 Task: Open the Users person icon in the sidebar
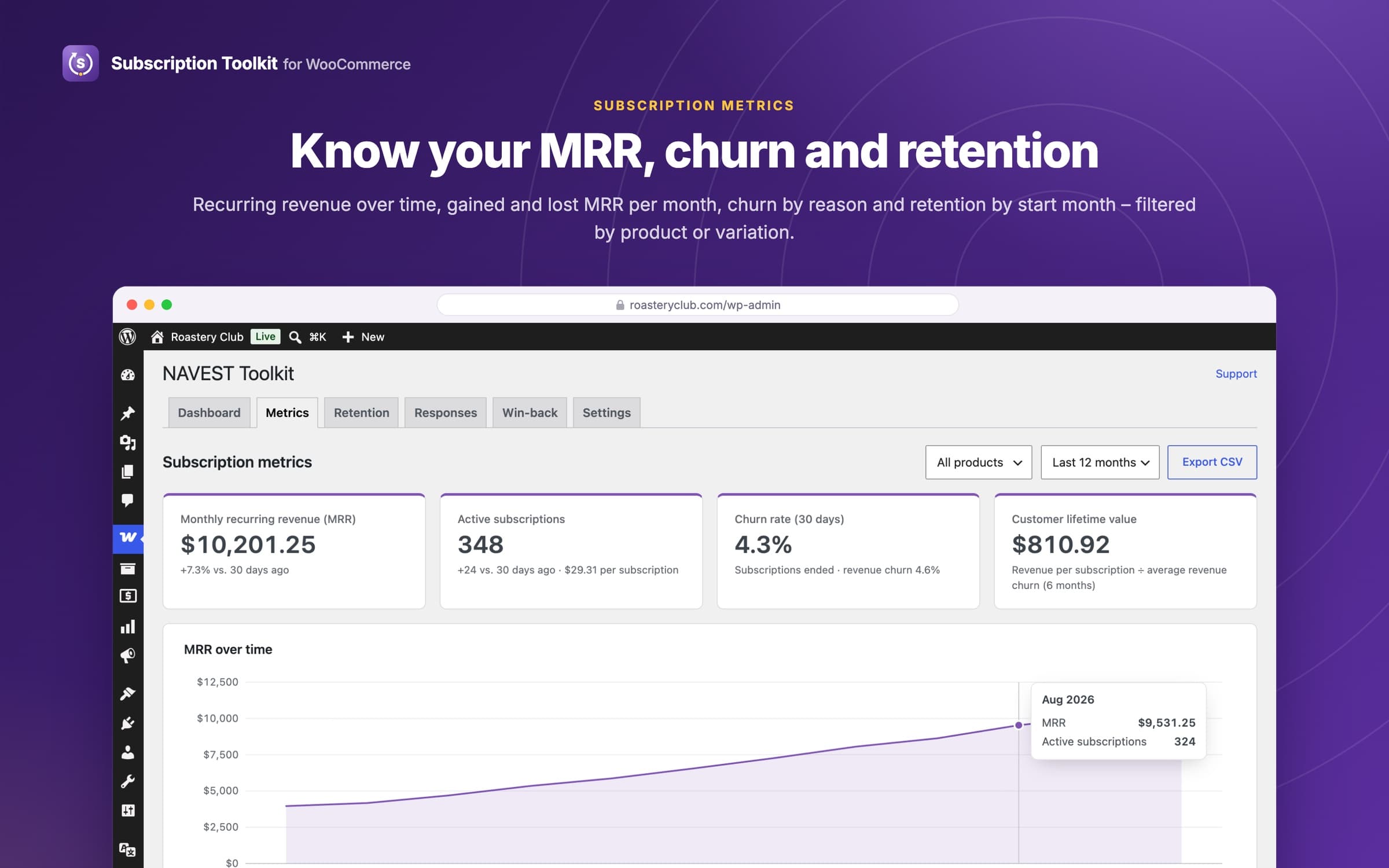(128, 752)
